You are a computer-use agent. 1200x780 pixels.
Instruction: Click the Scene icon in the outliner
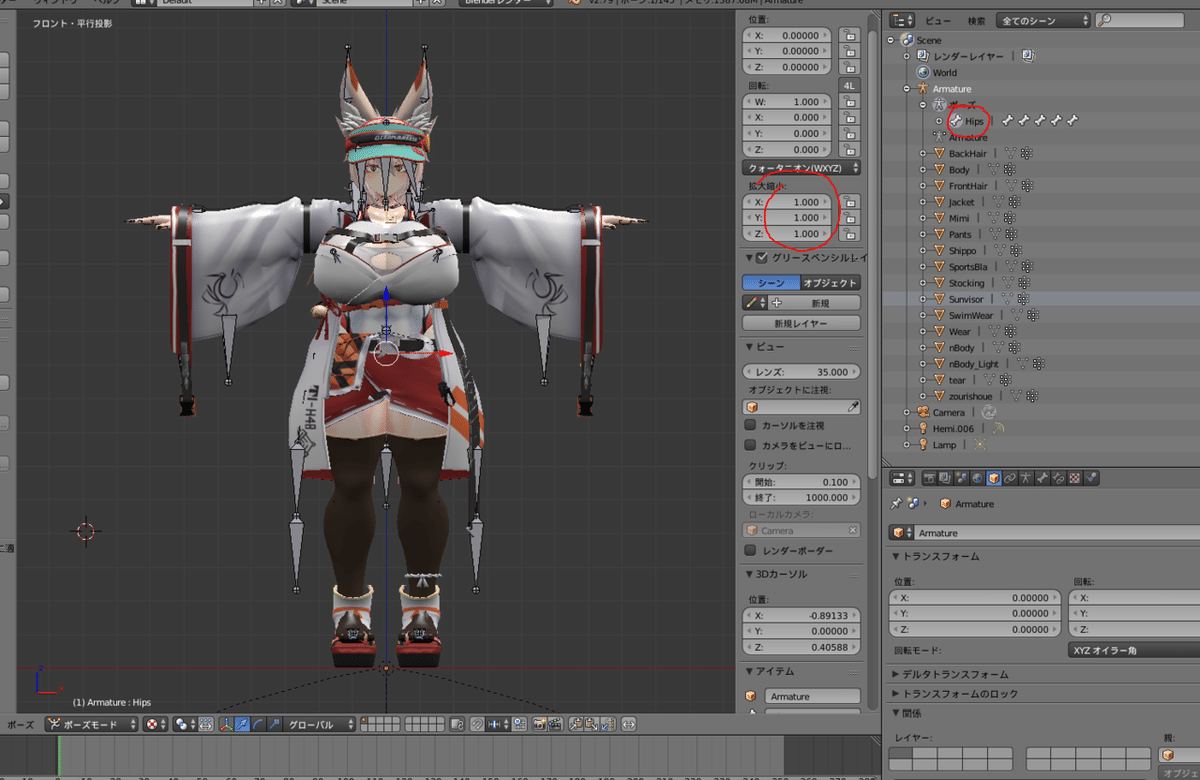point(907,40)
